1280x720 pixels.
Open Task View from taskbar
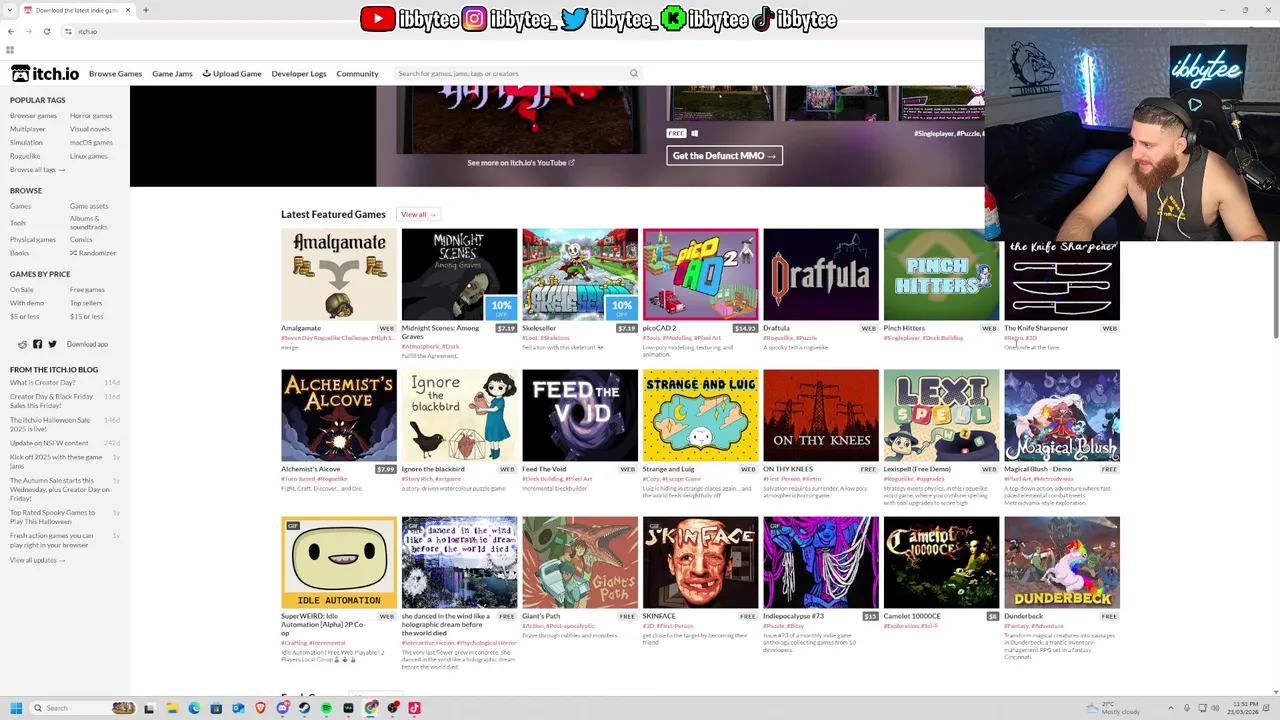click(x=149, y=708)
